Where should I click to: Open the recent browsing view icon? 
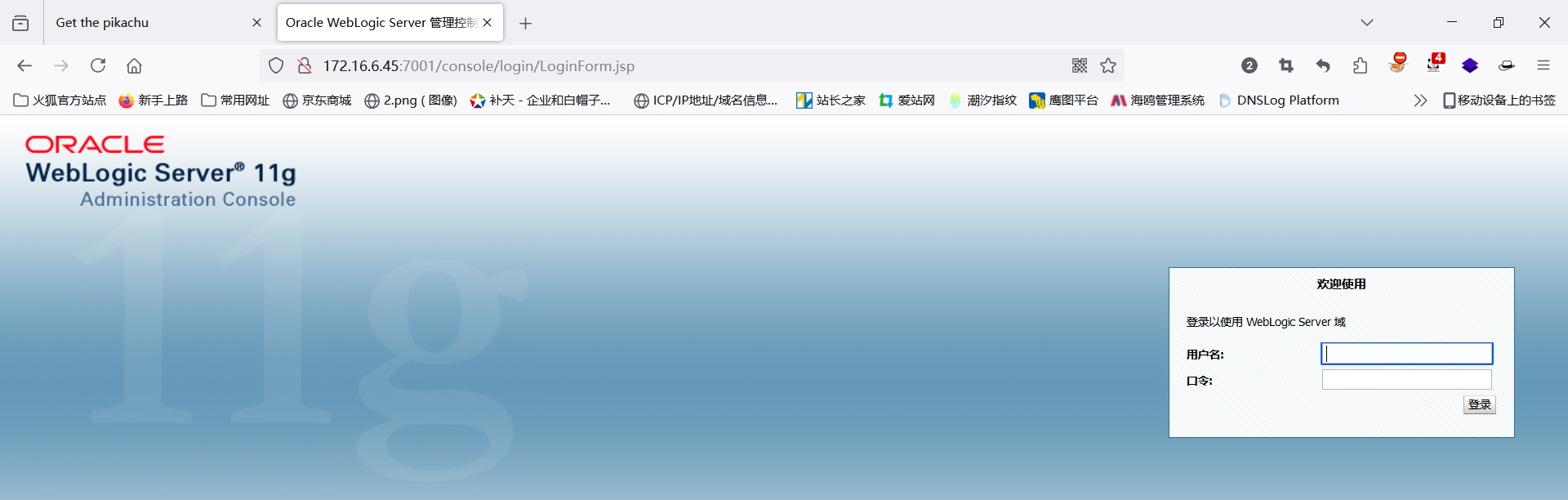(x=20, y=23)
